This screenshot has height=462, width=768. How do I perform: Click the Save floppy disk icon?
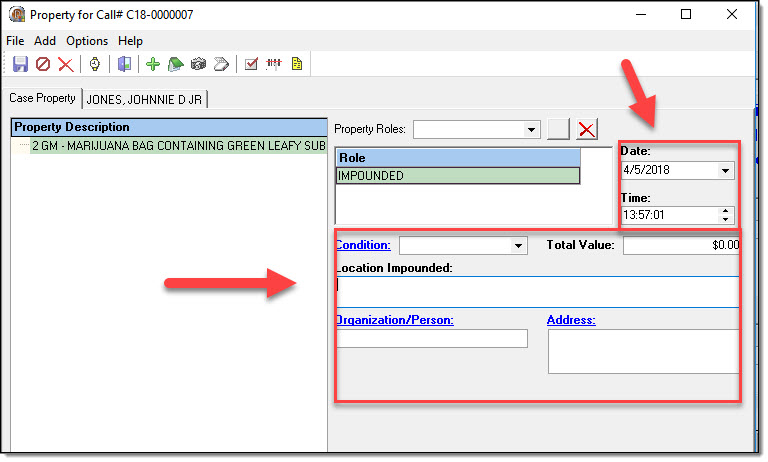(20, 64)
